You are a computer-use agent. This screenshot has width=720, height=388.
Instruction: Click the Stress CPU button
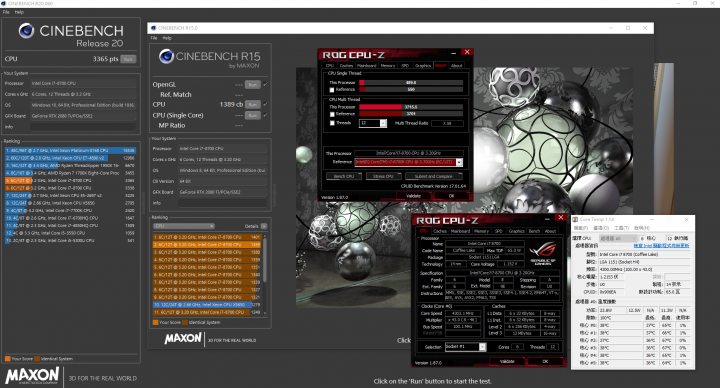[383, 176]
